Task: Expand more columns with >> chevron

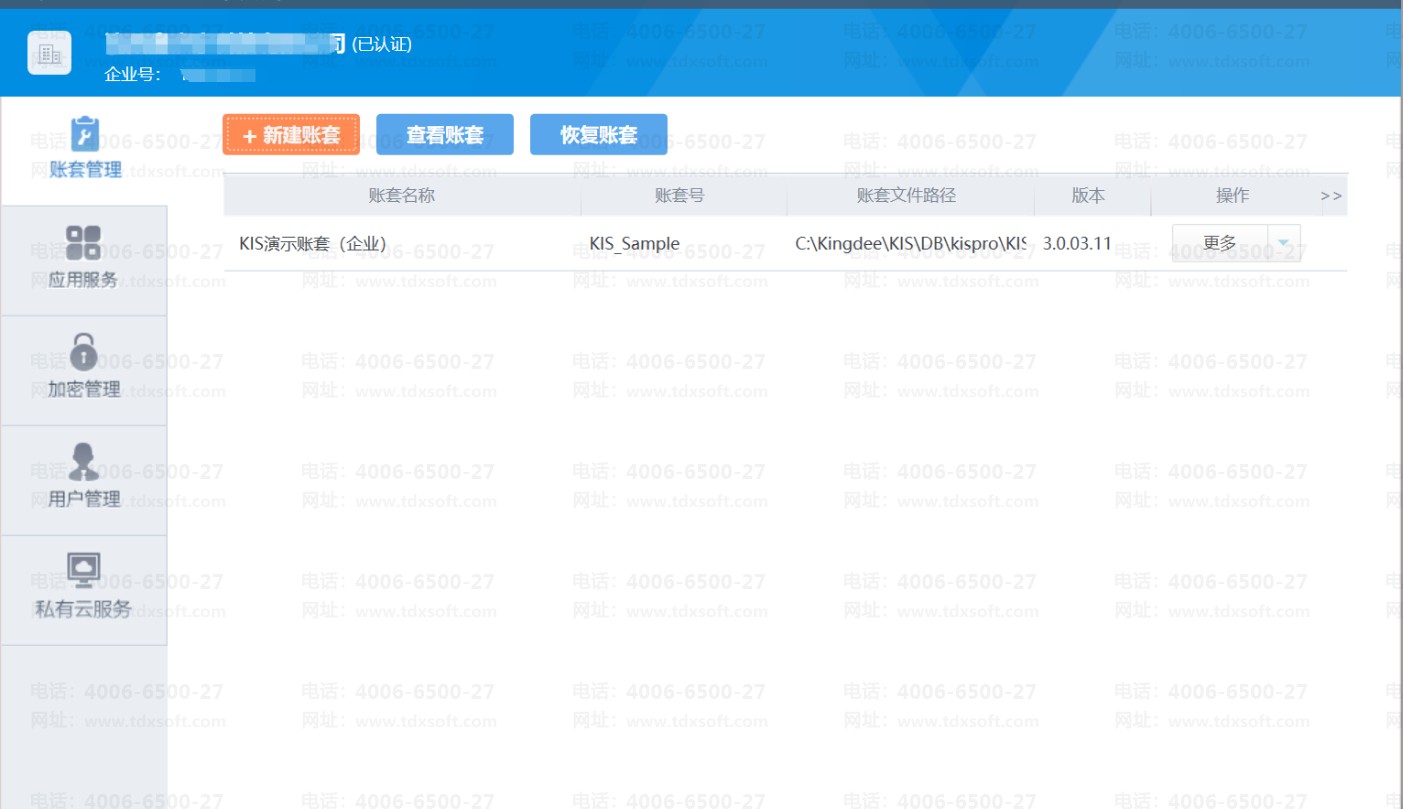Action: 1331,196
